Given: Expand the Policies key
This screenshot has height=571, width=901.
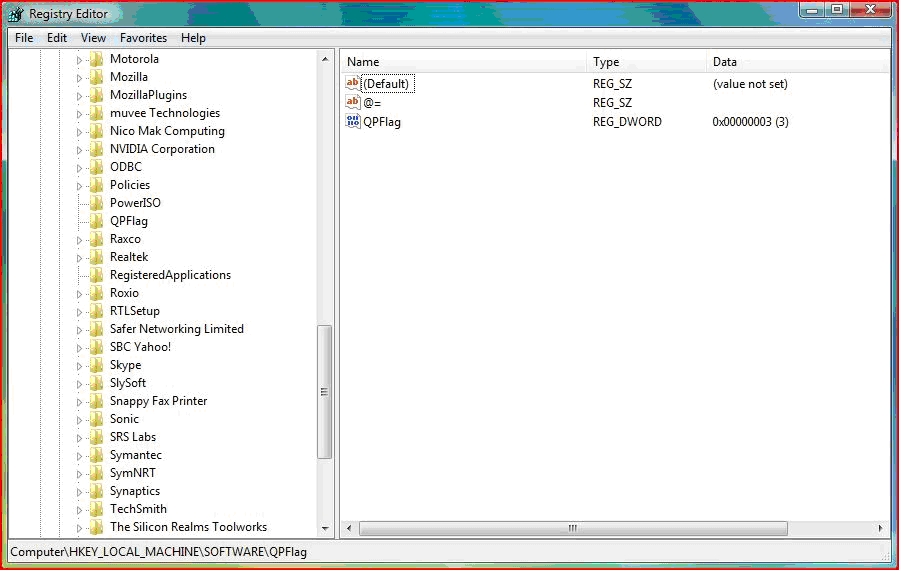Looking at the screenshot, I should [x=79, y=186].
